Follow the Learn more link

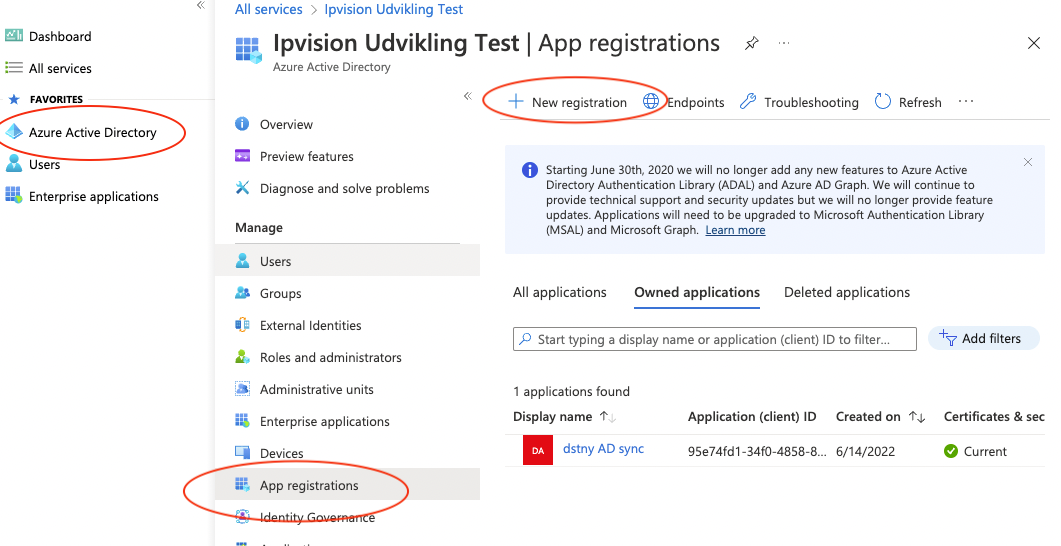735,230
